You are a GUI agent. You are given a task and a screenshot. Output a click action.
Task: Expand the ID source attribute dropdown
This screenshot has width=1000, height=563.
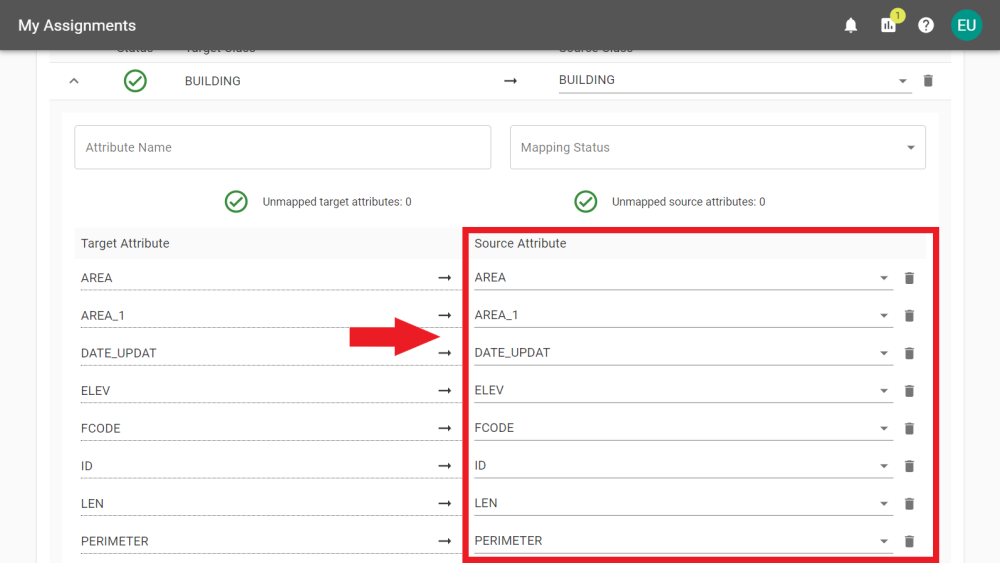[x=884, y=466]
